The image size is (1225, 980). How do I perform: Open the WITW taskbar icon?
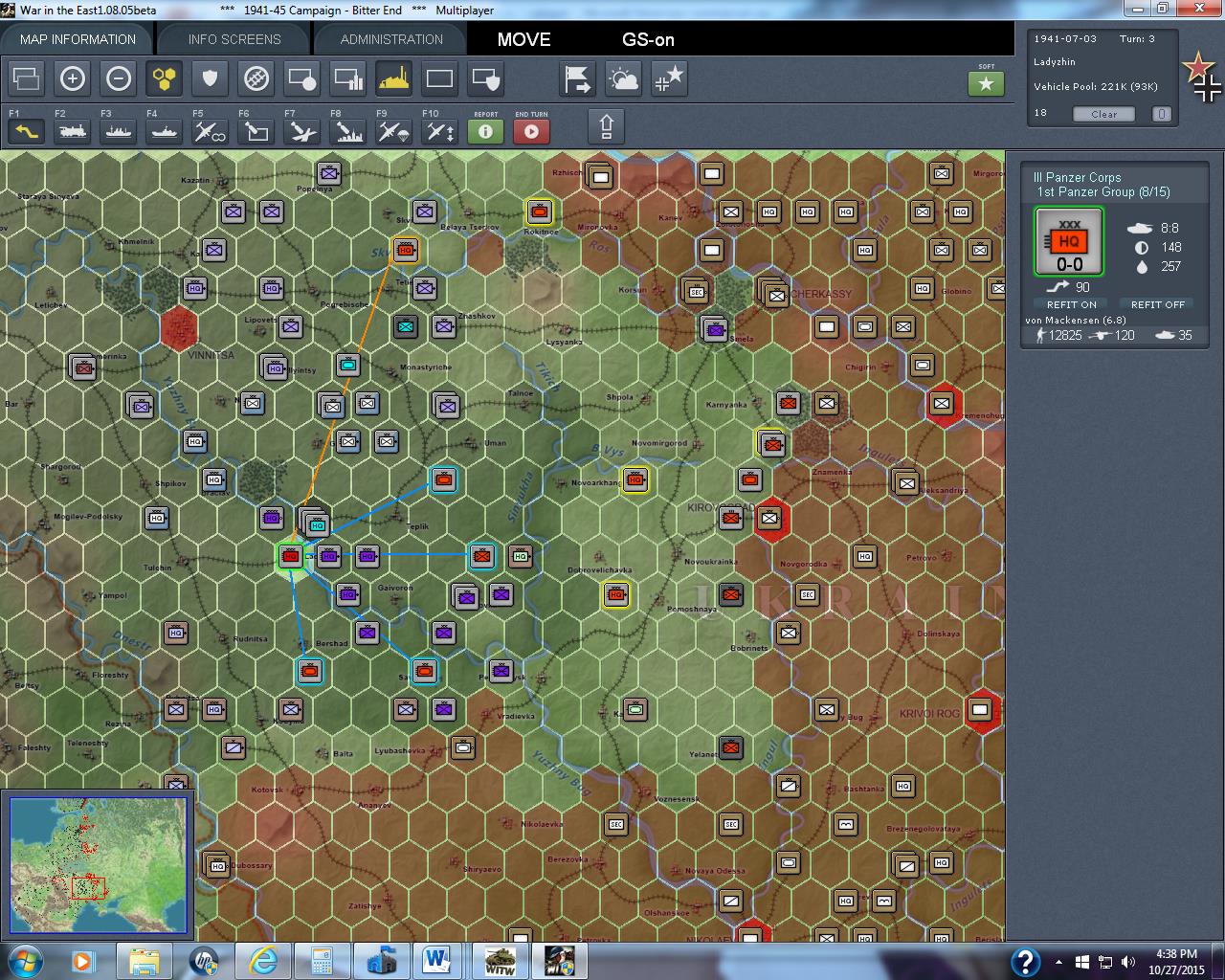499,961
